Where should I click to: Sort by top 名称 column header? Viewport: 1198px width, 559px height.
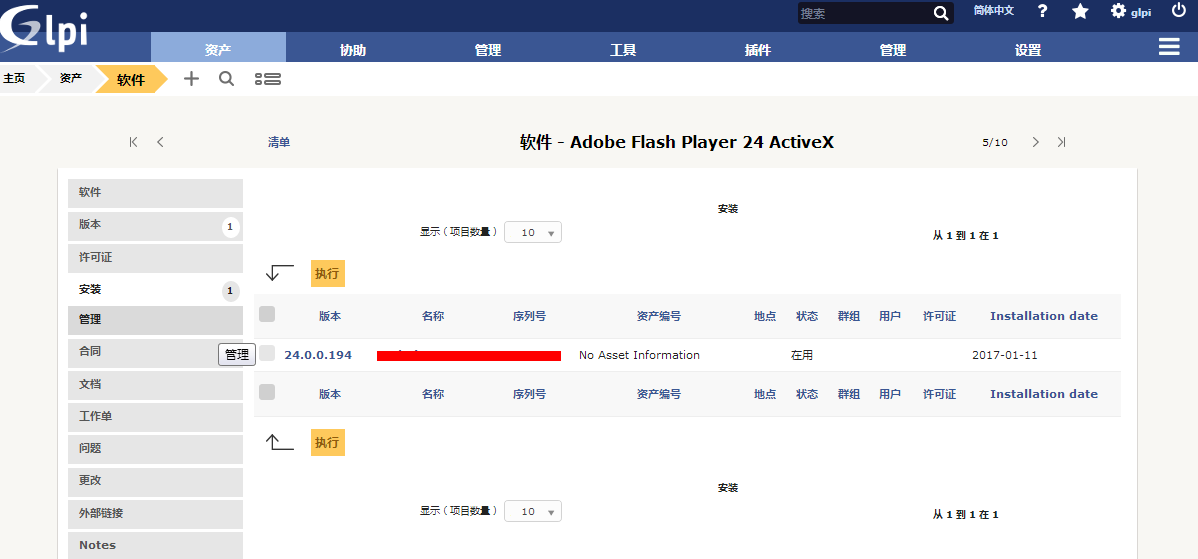coord(432,316)
